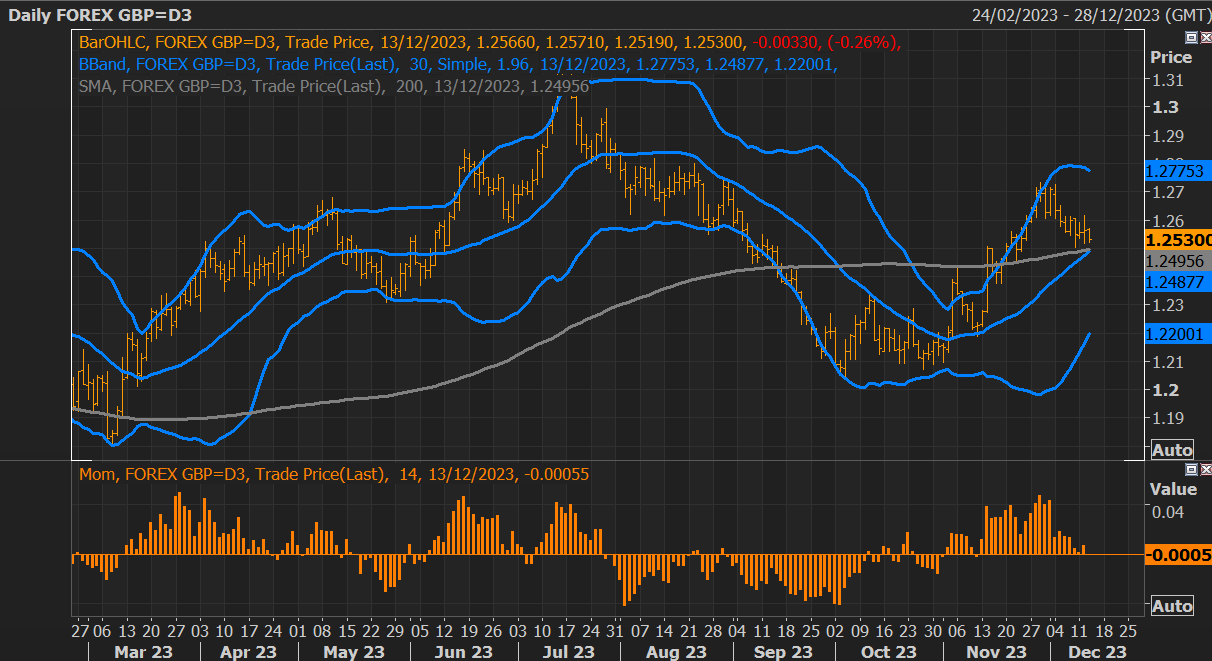This screenshot has width=1212, height=661.
Task: Click the Aug 23 month label
Action: (676, 652)
